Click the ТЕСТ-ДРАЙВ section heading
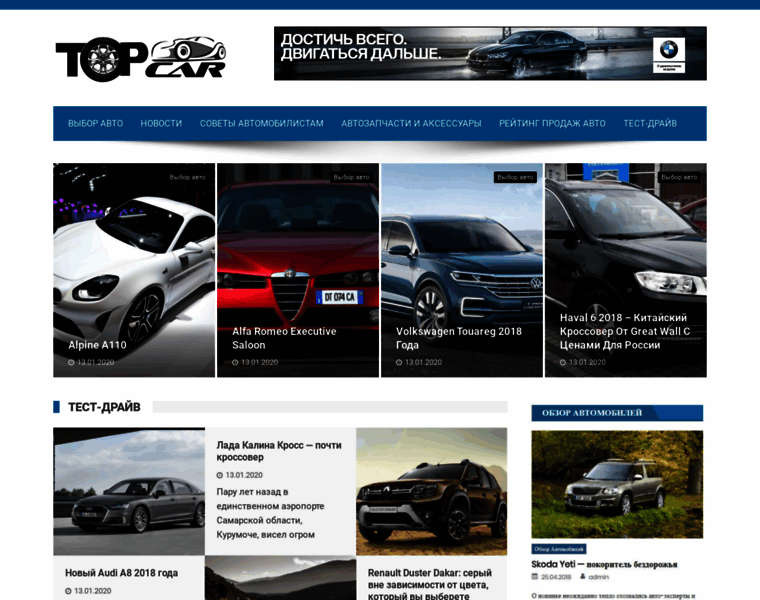 (x=104, y=407)
